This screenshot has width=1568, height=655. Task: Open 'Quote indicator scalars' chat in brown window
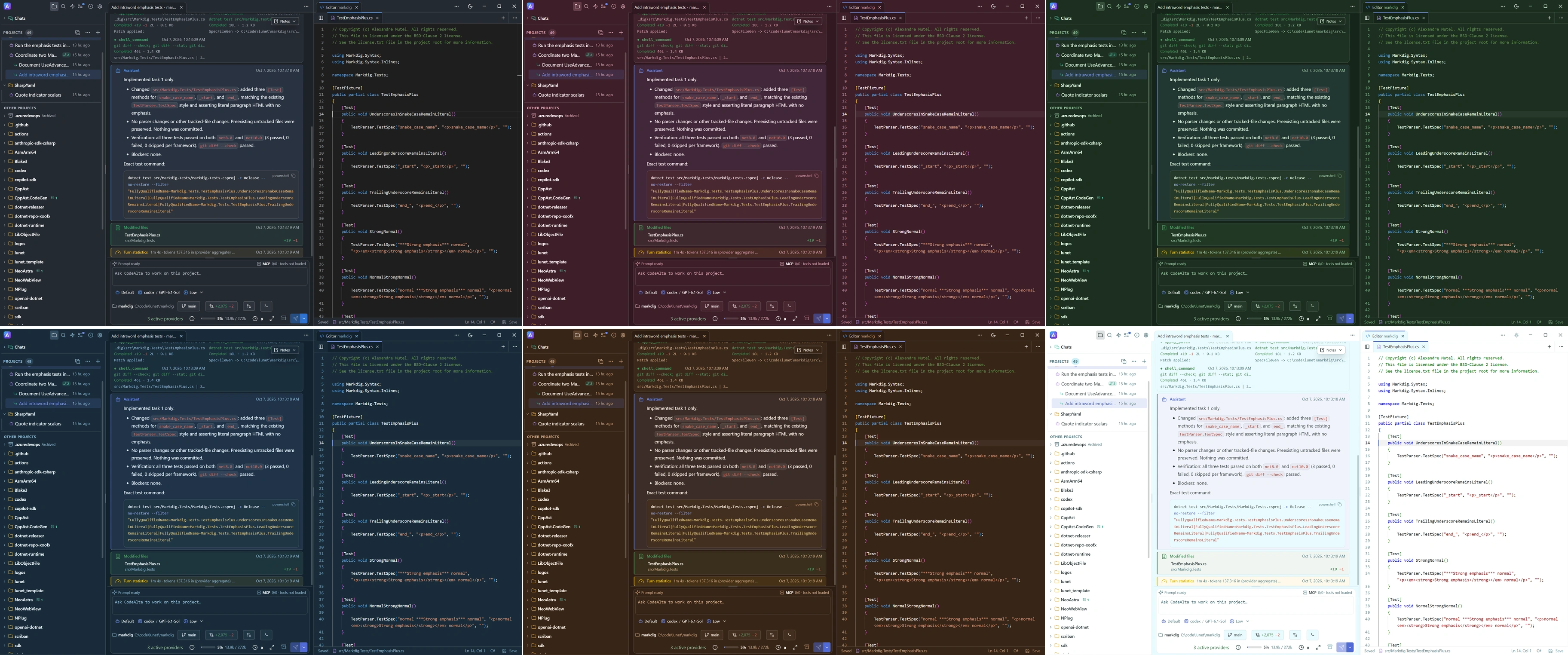(575, 424)
